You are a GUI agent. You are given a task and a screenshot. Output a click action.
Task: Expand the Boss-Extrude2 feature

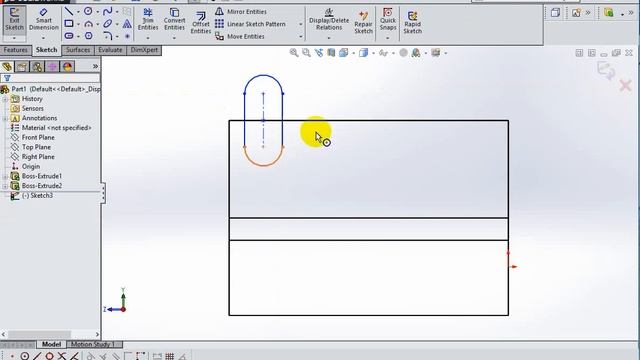click(x=5, y=186)
